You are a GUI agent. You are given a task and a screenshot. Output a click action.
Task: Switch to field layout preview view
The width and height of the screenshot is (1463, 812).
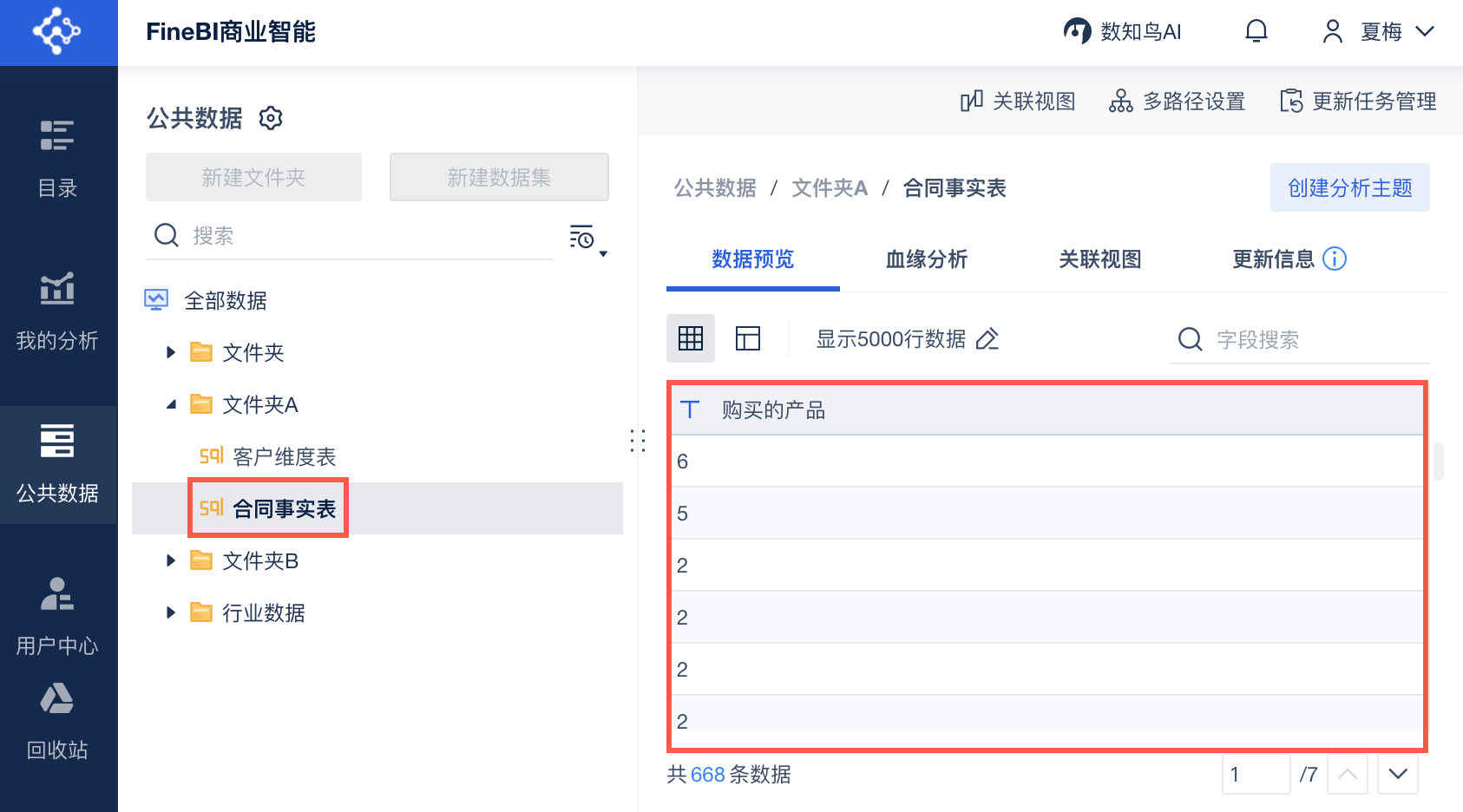[748, 338]
